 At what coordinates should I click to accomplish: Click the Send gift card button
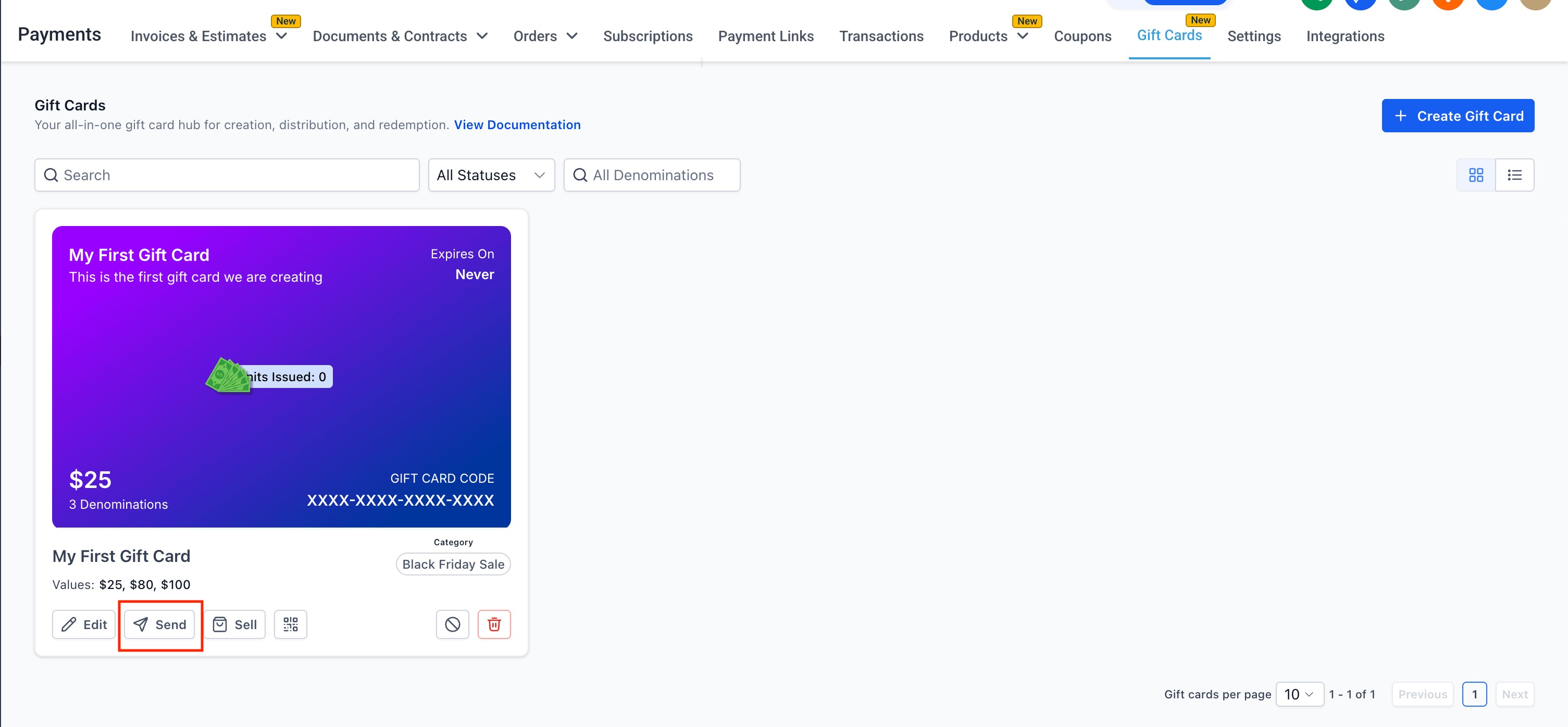160,624
